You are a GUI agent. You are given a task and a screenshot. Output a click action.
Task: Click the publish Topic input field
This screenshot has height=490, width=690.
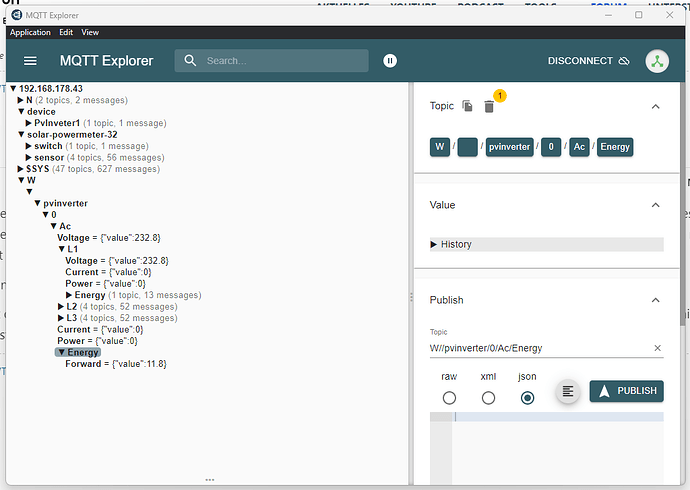pyautogui.click(x=540, y=348)
